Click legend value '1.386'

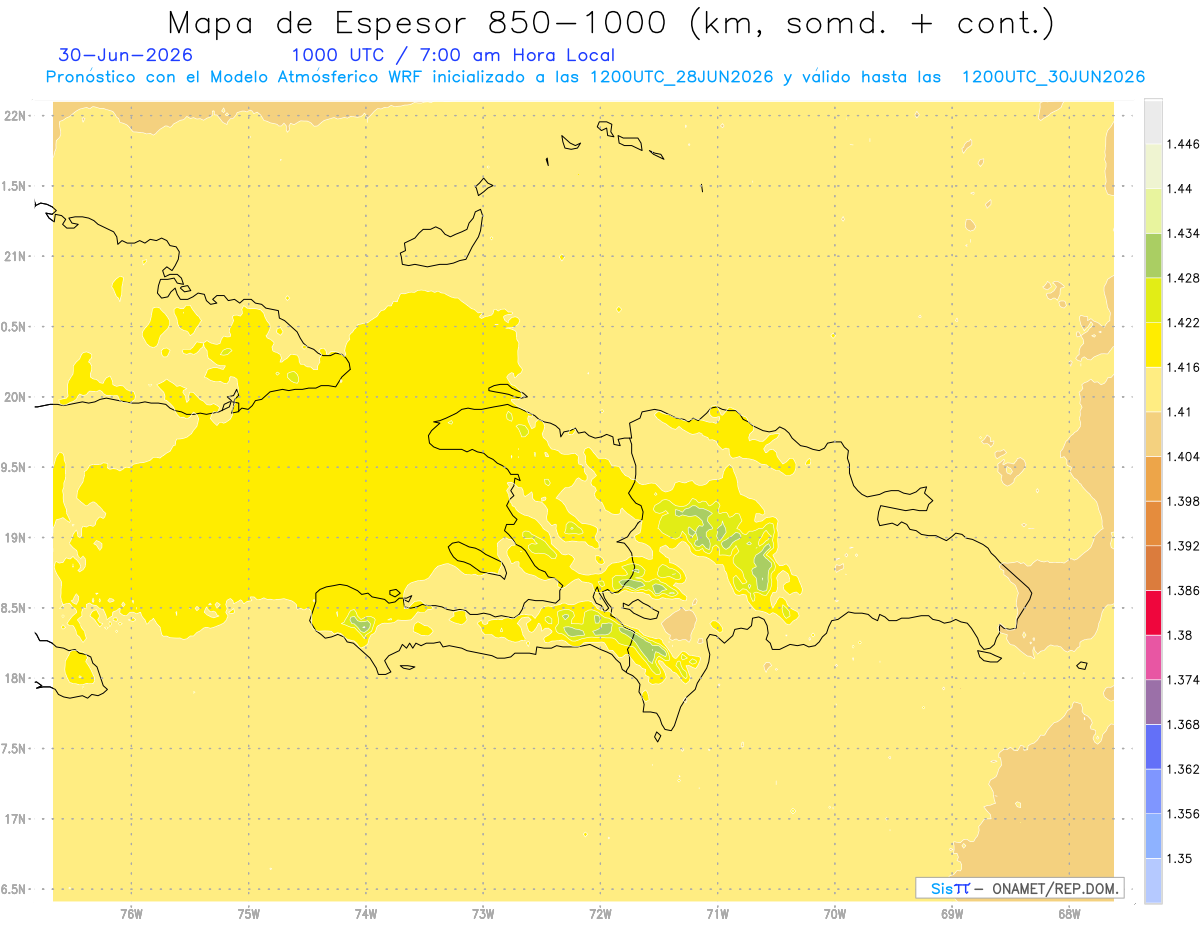1185,590
